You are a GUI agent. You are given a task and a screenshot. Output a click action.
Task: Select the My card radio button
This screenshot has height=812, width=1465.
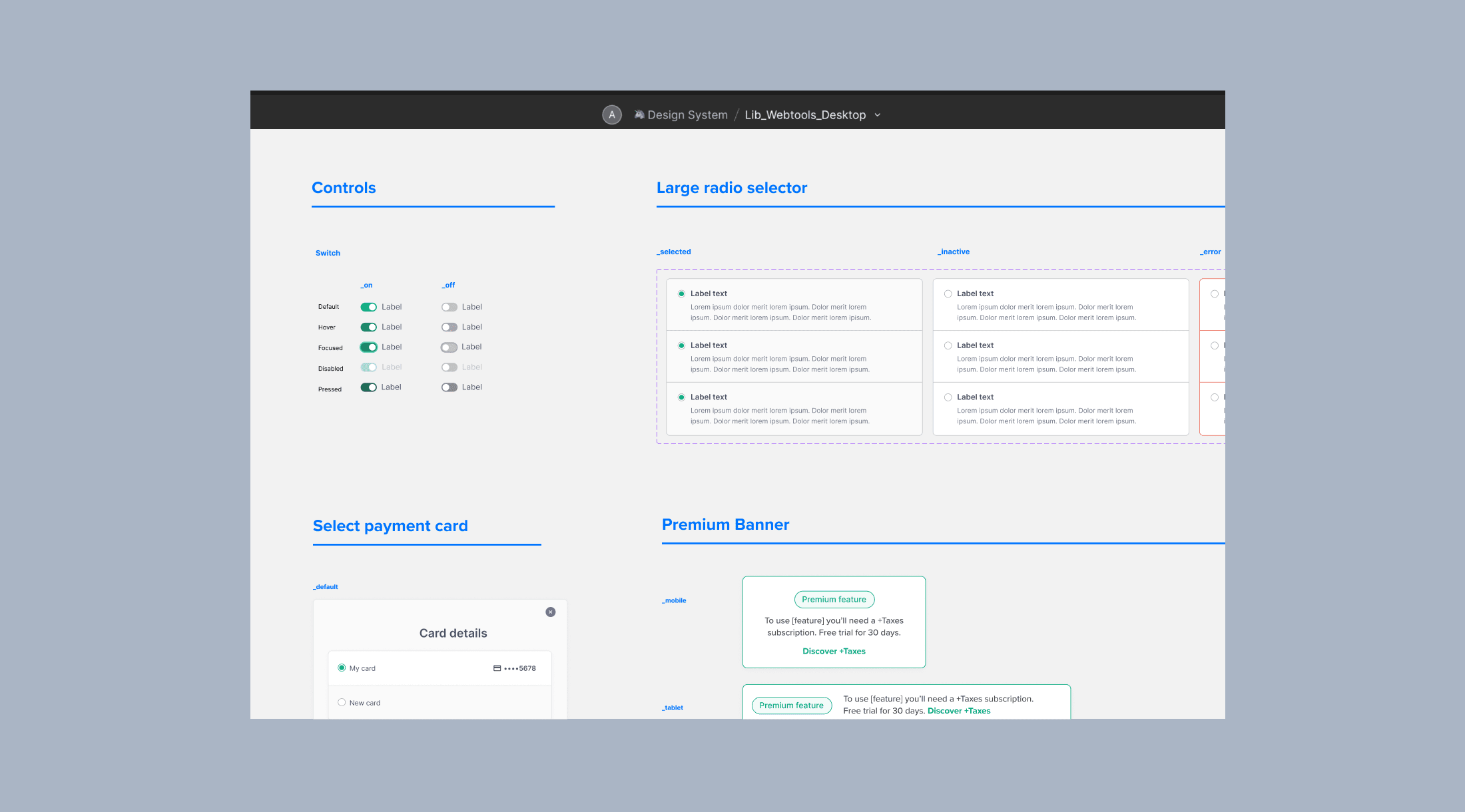click(342, 668)
